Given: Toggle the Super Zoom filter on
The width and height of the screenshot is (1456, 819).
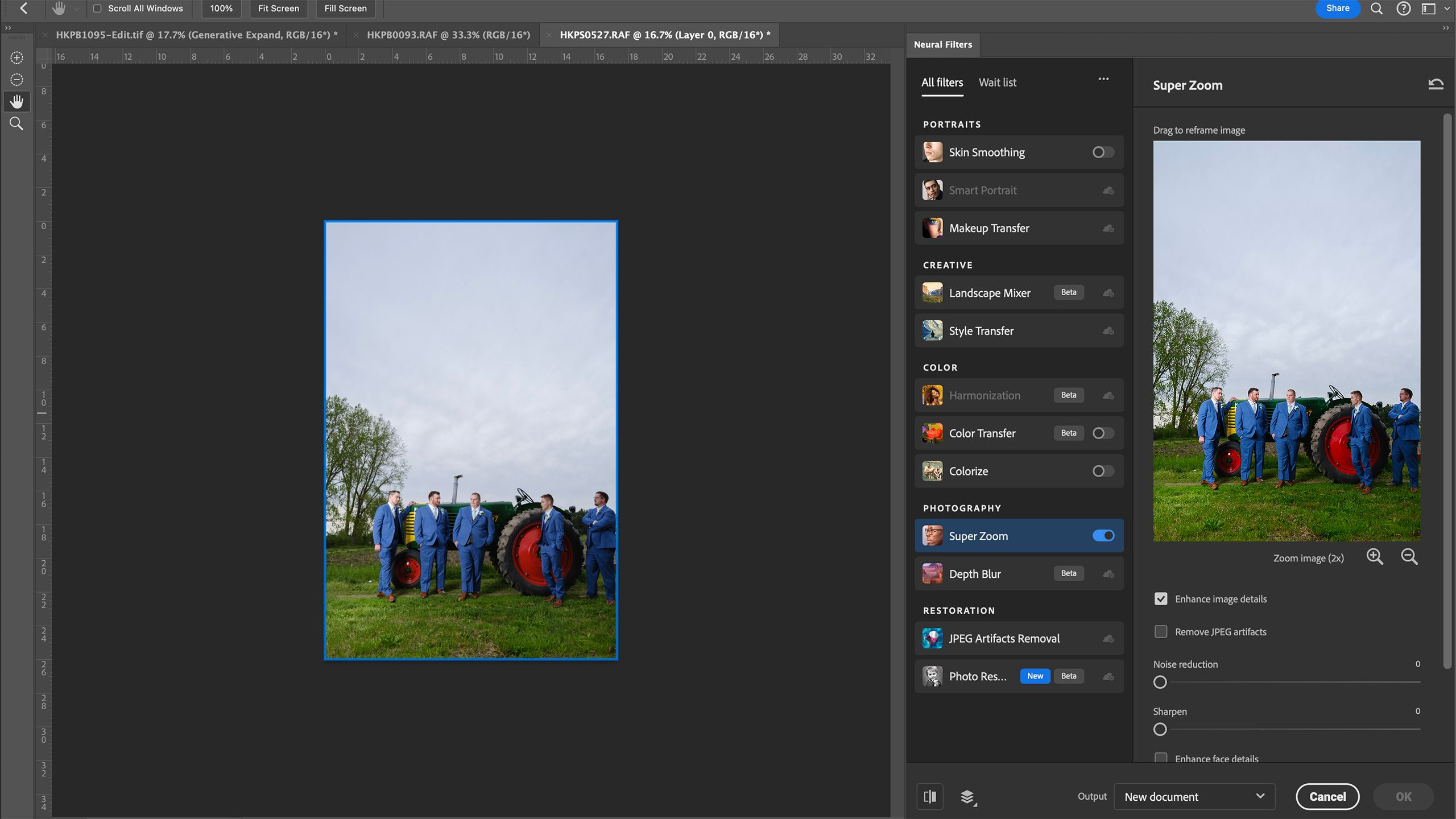Looking at the screenshot, I should 1103,535.
